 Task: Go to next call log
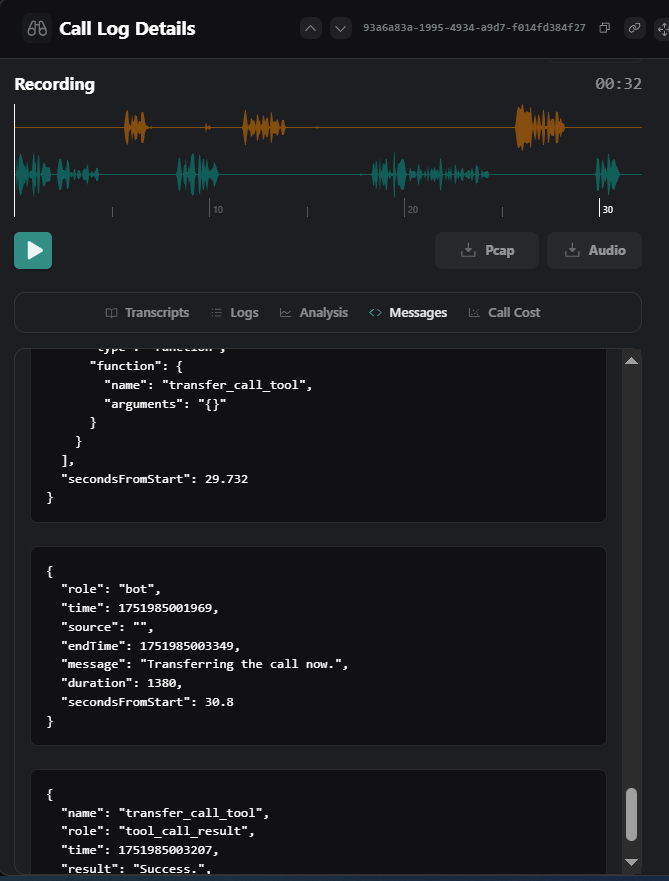coord(341,28)
